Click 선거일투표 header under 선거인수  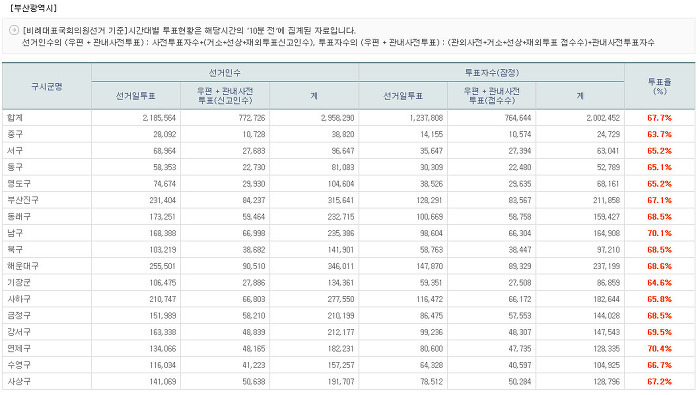point(136,96)
